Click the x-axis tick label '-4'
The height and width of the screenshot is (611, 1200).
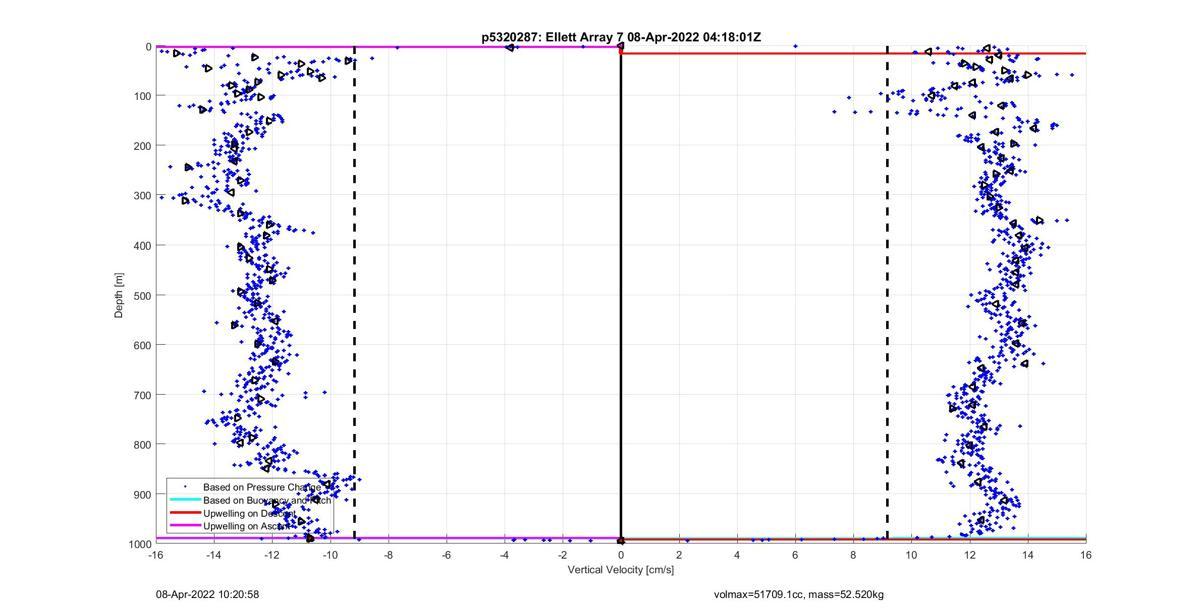click(504, 555)
